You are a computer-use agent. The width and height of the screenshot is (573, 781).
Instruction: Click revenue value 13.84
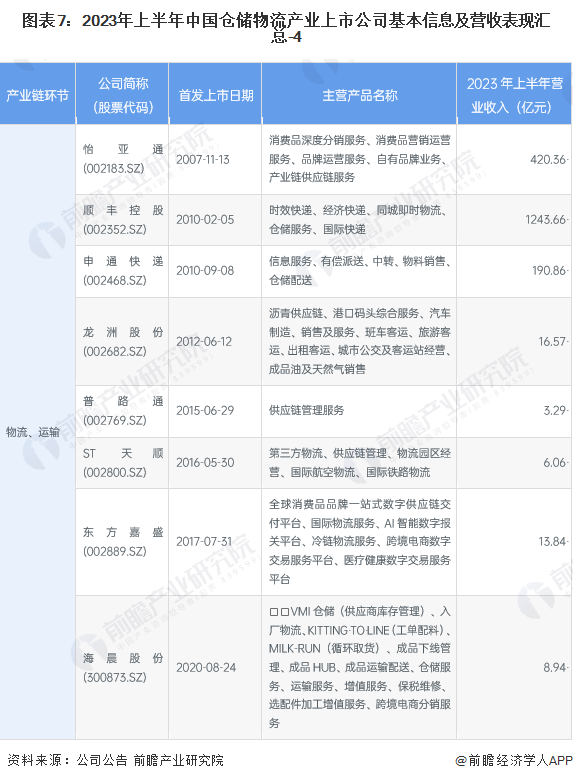(x=552, y=541)
